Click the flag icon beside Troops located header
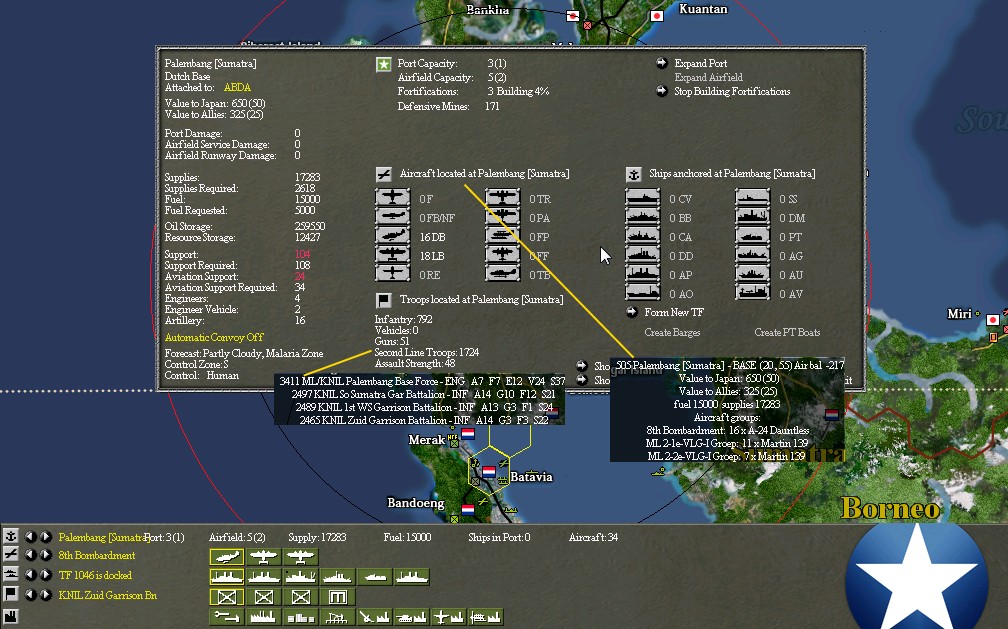Viewport: 1008px width, 629px height. coord(383,300)
